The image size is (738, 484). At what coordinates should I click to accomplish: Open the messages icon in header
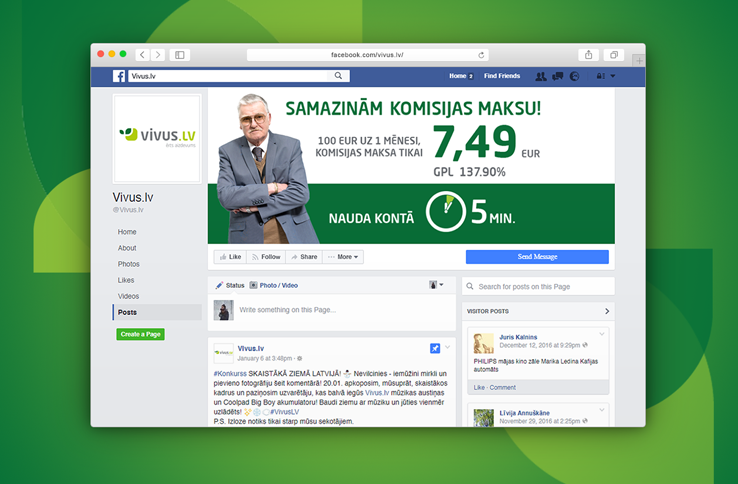[558, 76]
